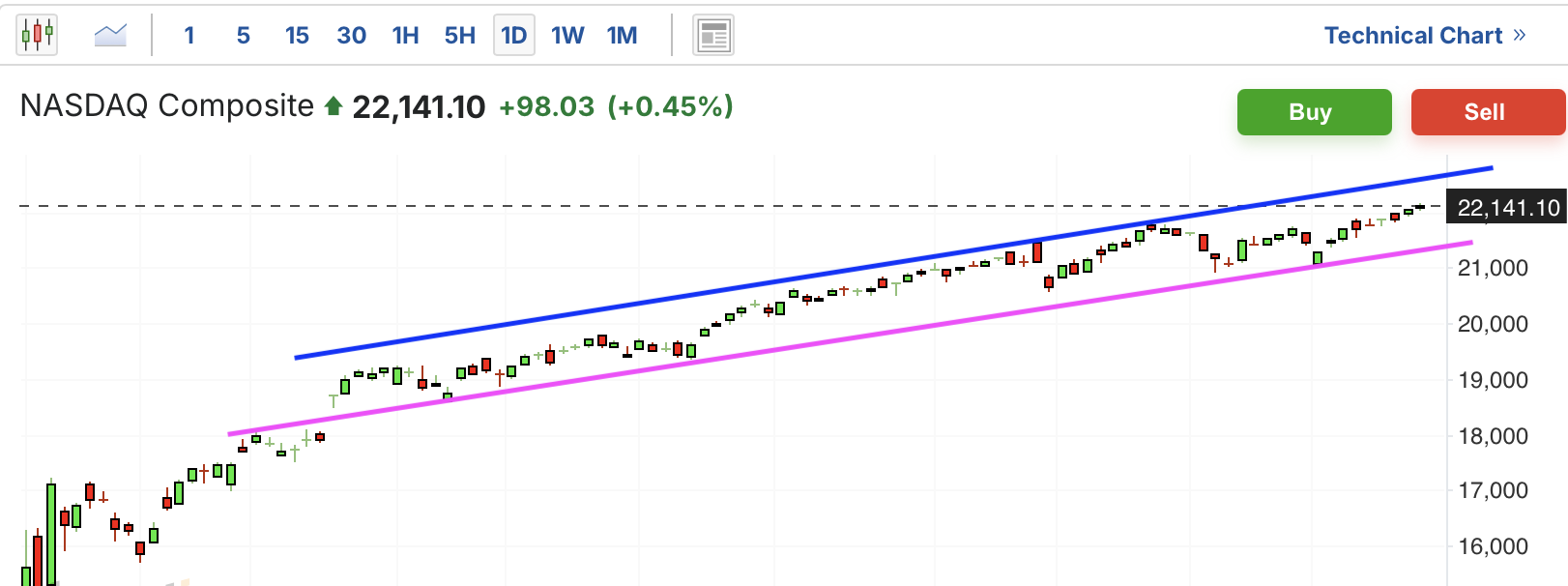Screen dimensions: 1568x586
Task: Select the 1D daily interval
Action: click(x=514, y=36)
